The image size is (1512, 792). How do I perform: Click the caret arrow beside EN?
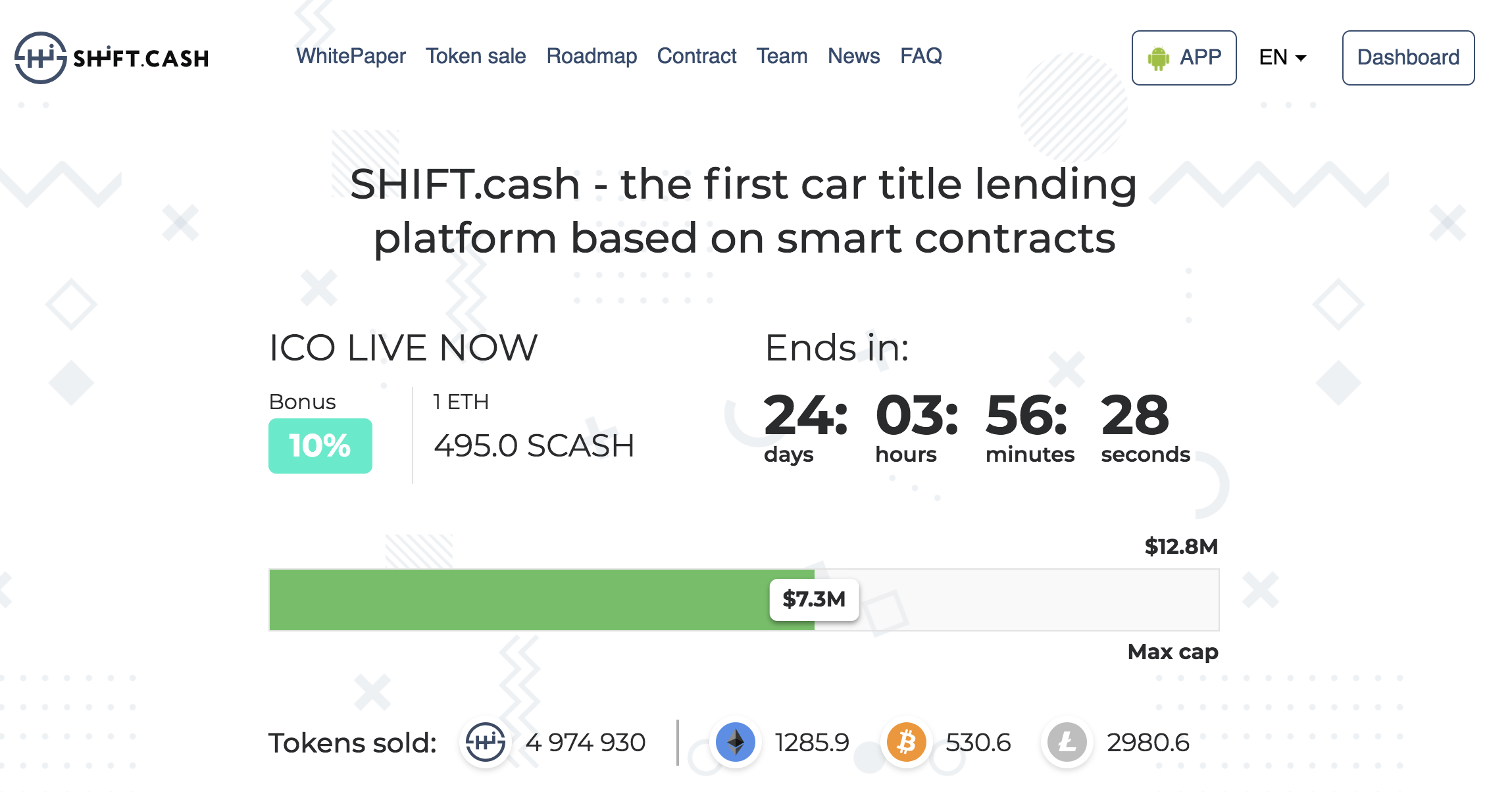click(x=1301, y=59)
